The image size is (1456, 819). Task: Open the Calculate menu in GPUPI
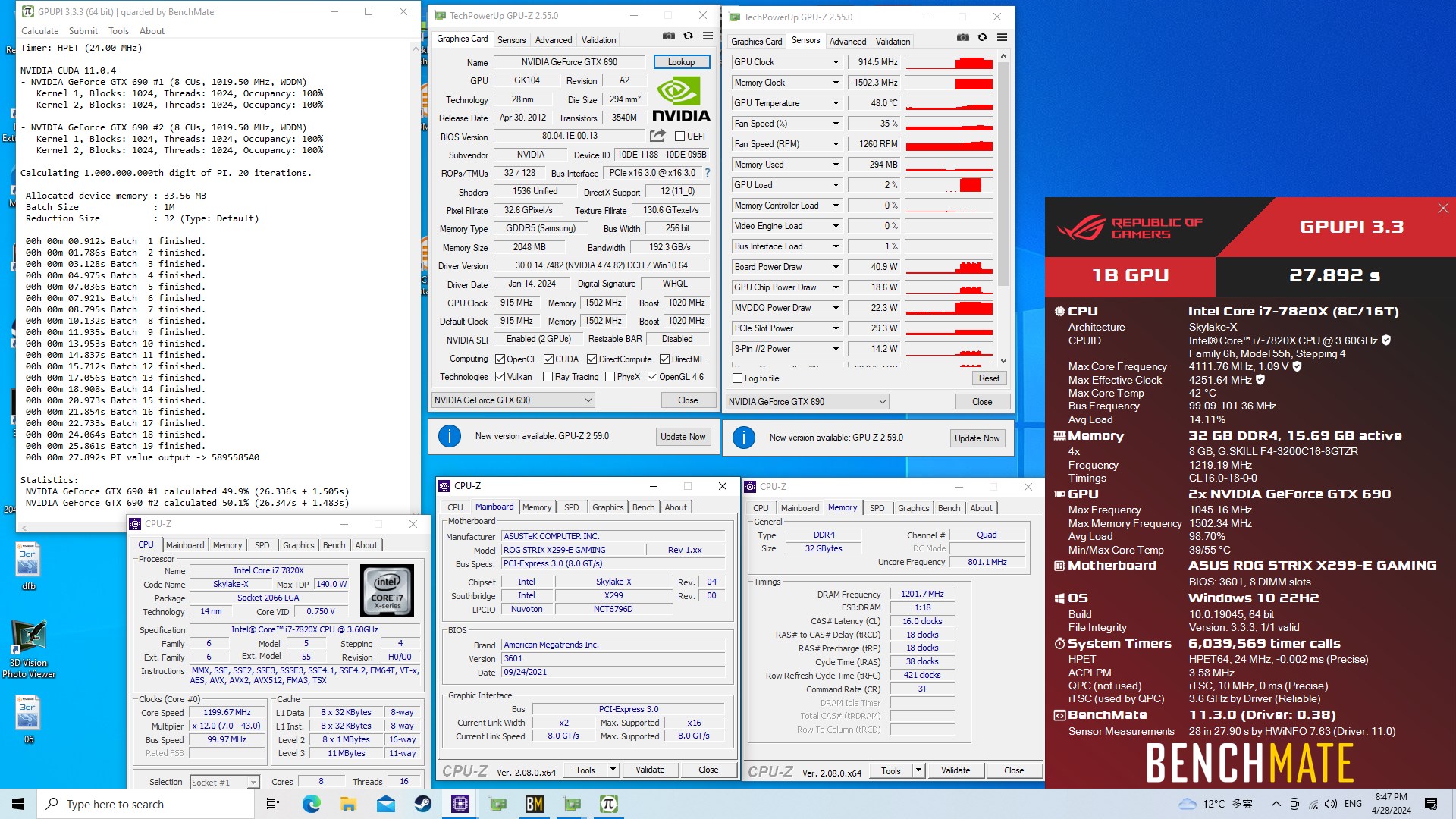(39, 31)
